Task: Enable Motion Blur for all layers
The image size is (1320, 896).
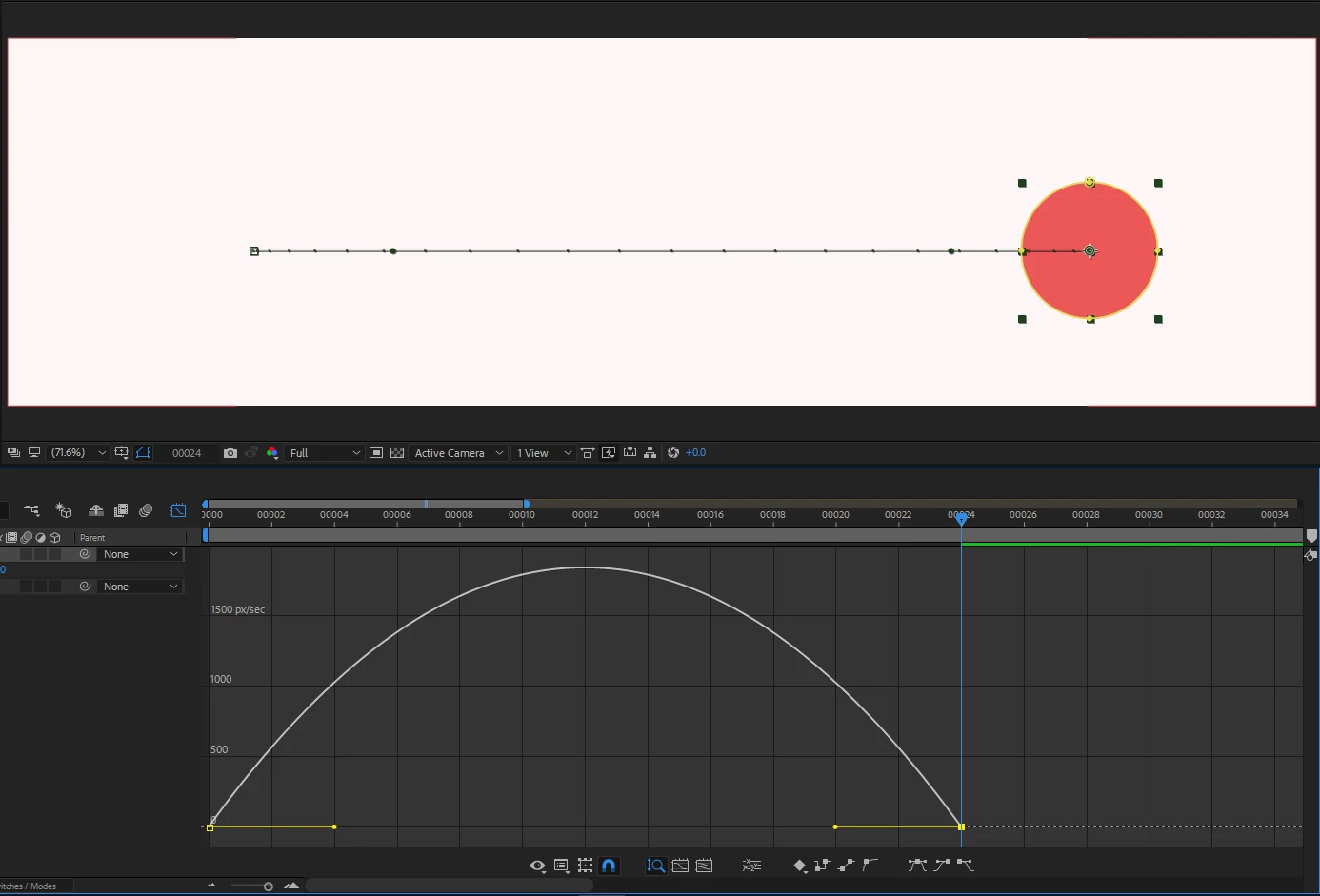Action: 146,510
